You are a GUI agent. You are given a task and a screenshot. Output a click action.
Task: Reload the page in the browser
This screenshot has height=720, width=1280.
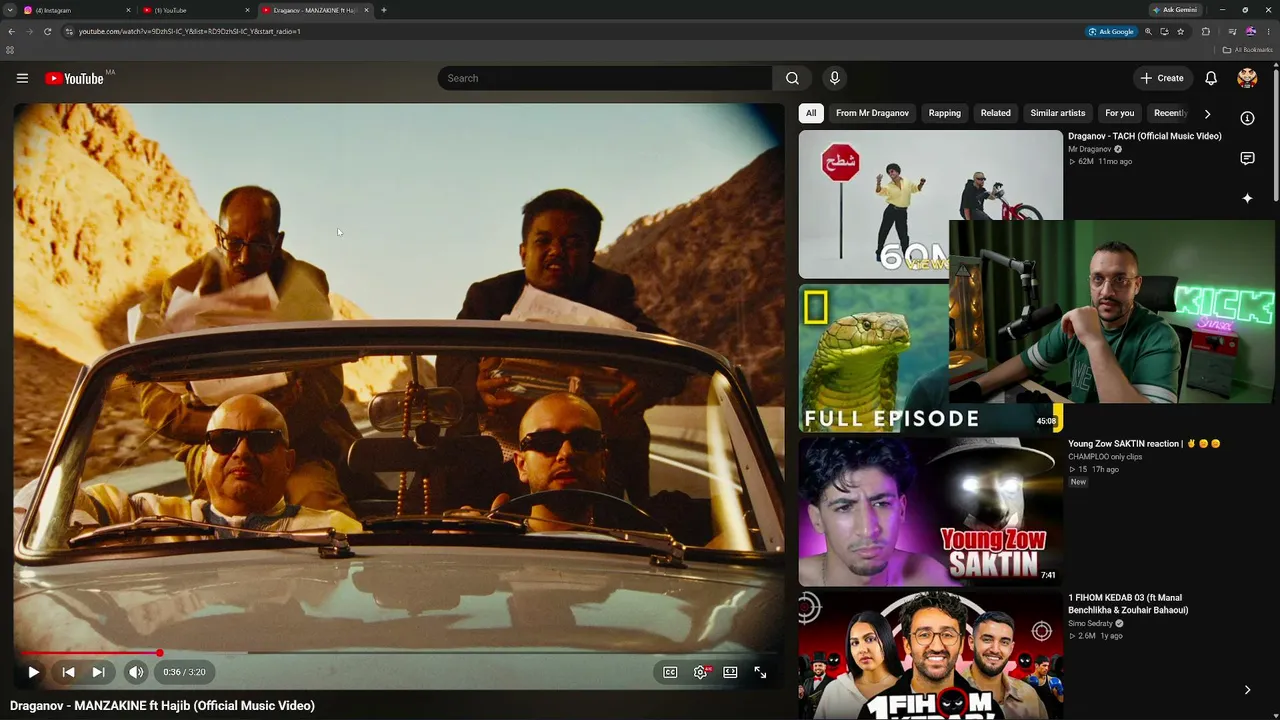(x=47, y=31)
